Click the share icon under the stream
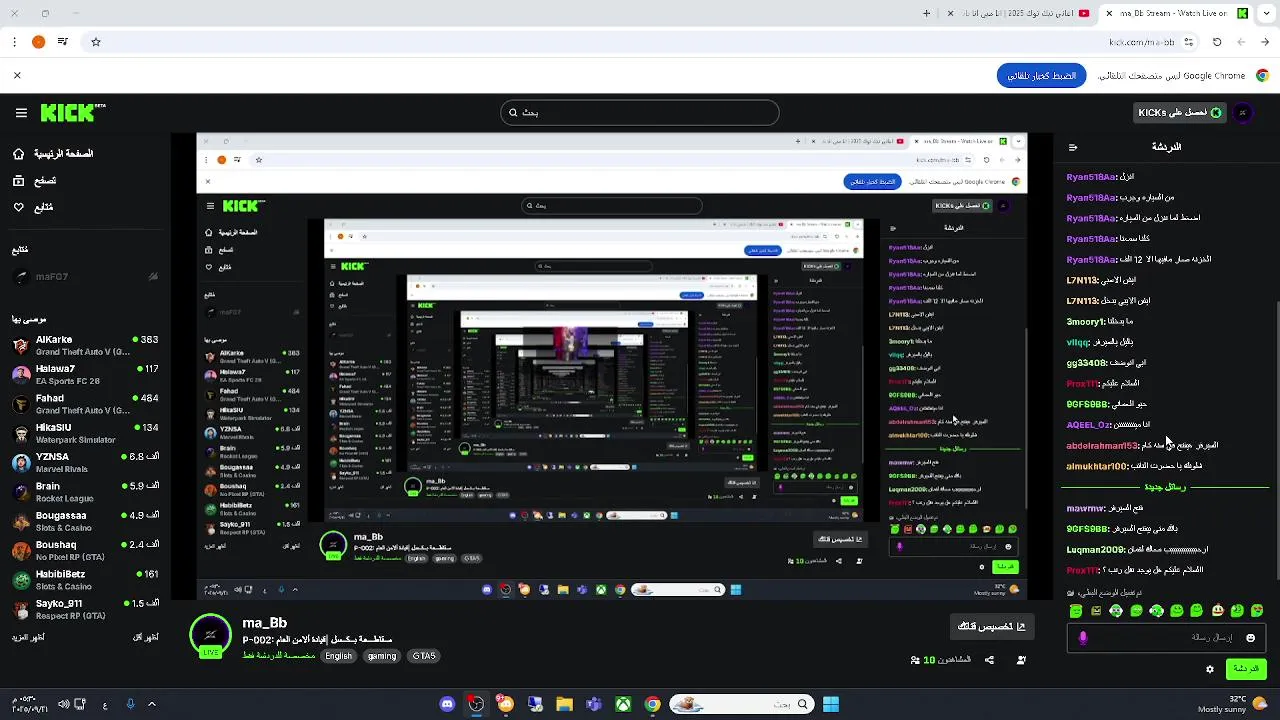The image size is (1280, 720). pos(989,660)
